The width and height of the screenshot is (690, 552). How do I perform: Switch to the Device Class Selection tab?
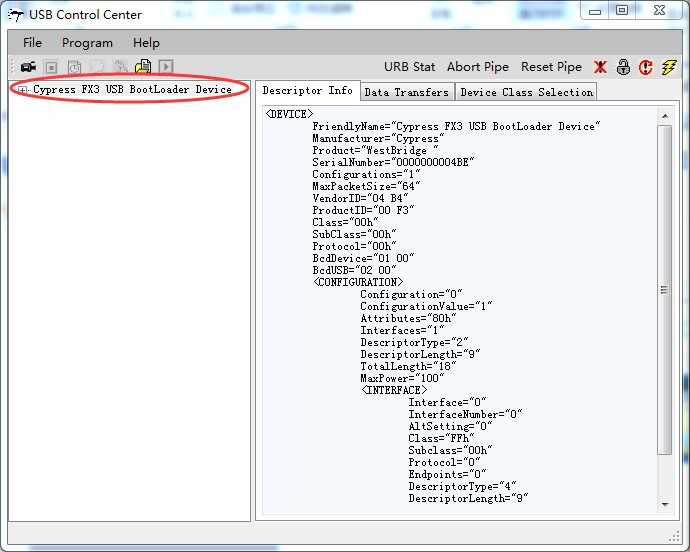526,92
